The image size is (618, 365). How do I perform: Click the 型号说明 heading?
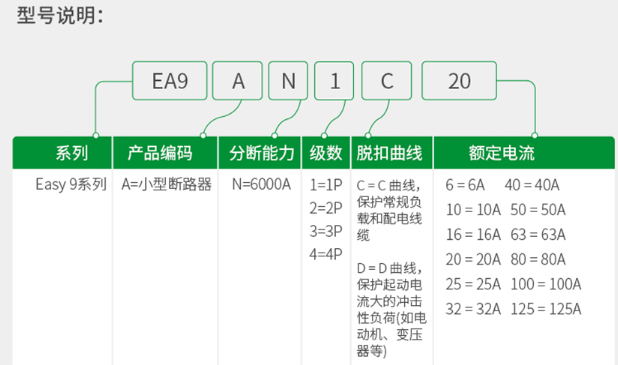click(60, 16)
